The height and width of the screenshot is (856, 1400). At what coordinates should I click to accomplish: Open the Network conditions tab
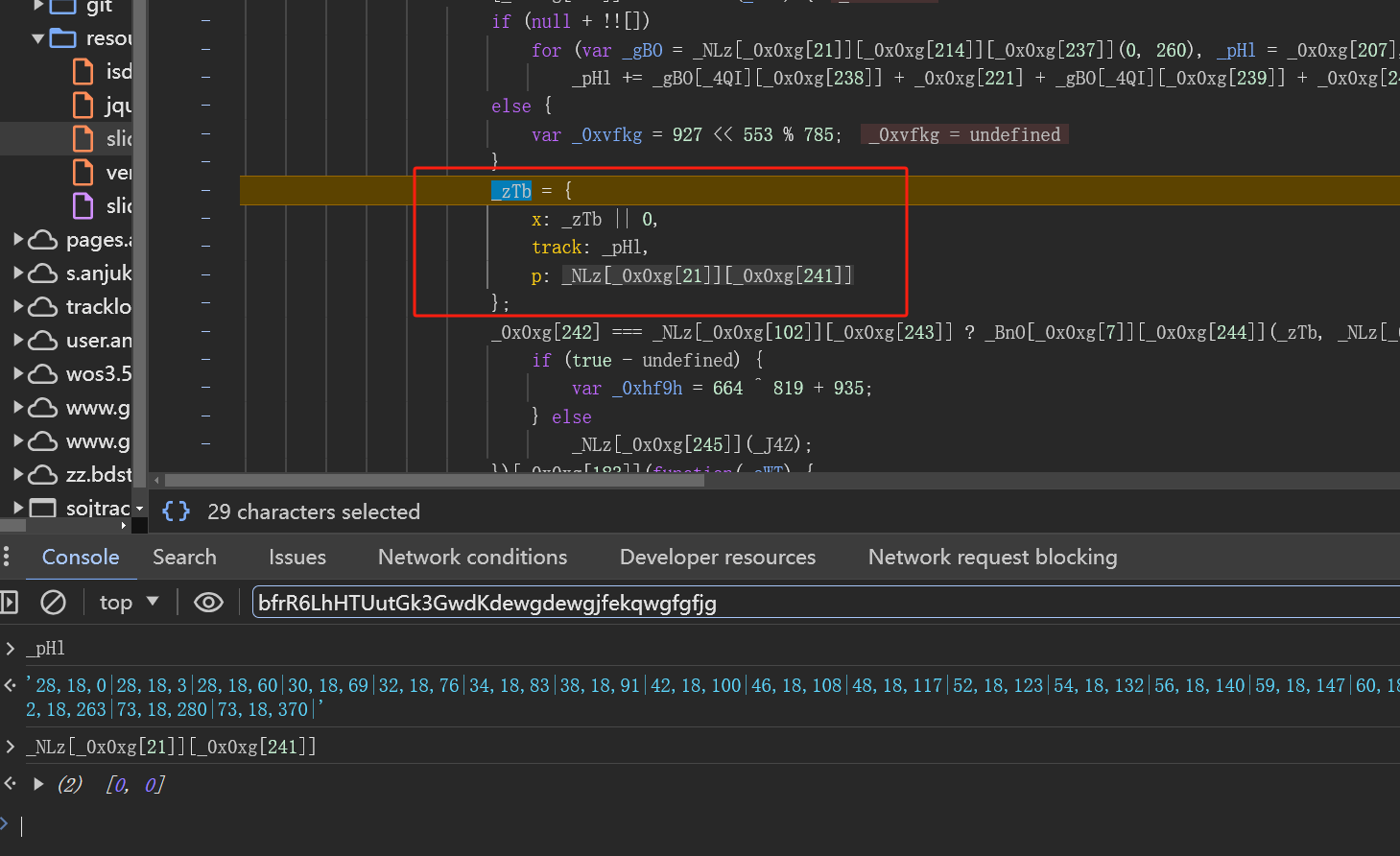tap(472, 557)
